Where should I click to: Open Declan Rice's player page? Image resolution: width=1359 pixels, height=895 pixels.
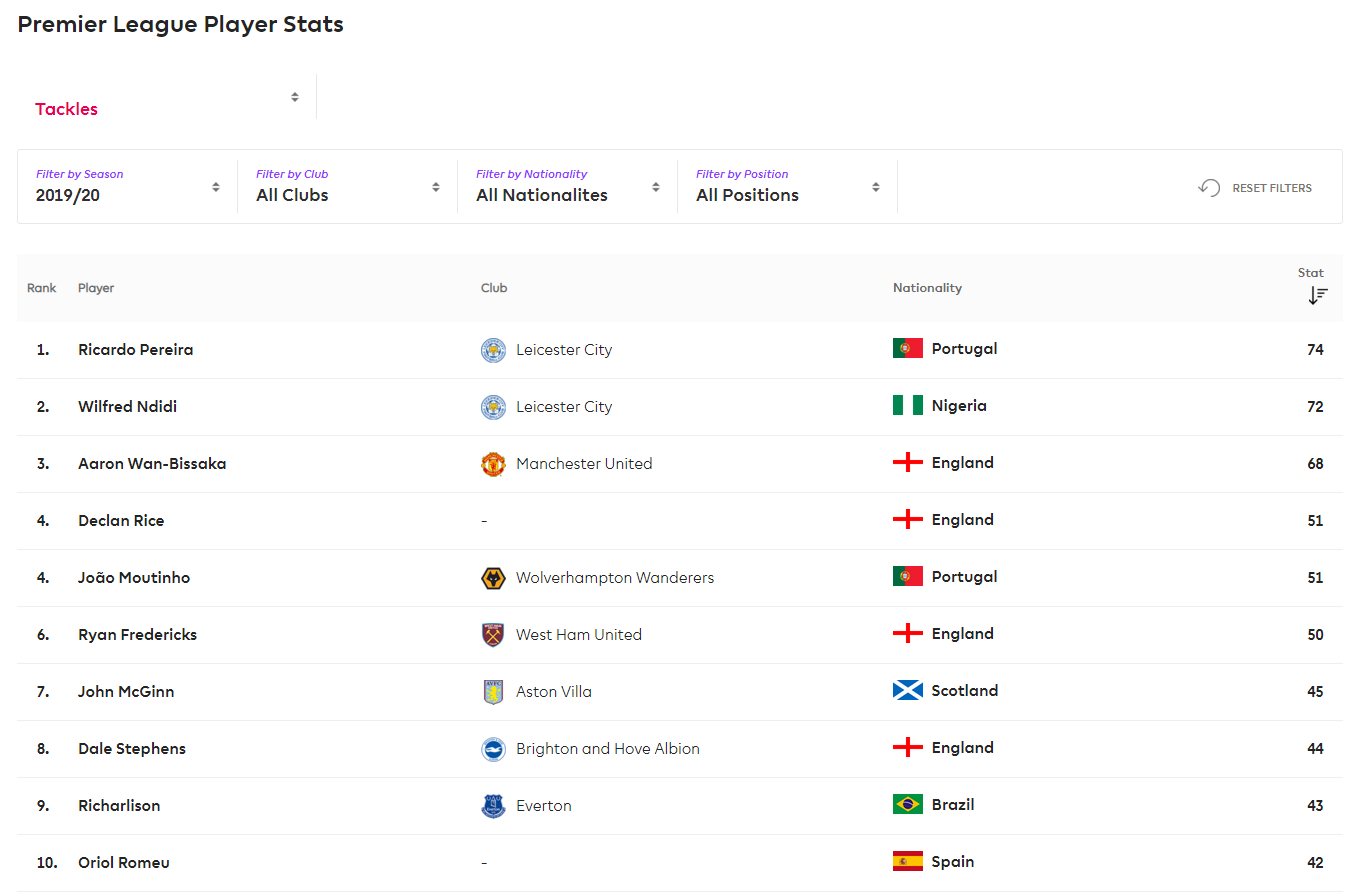pyautogui.click(x=121, y=521)
